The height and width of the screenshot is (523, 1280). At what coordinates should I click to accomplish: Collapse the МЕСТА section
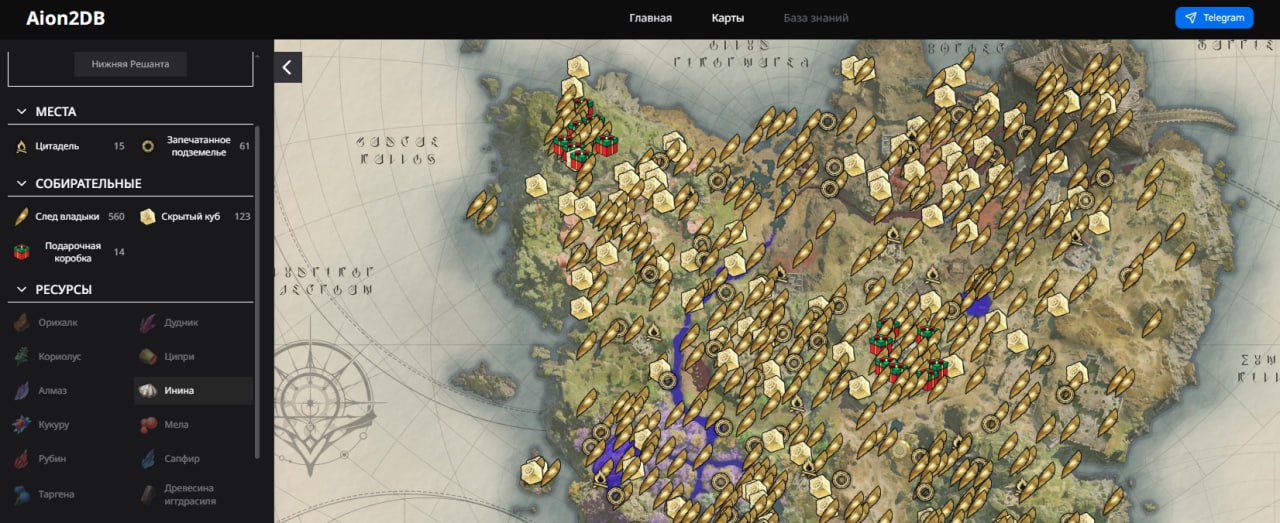pos(131,111)
